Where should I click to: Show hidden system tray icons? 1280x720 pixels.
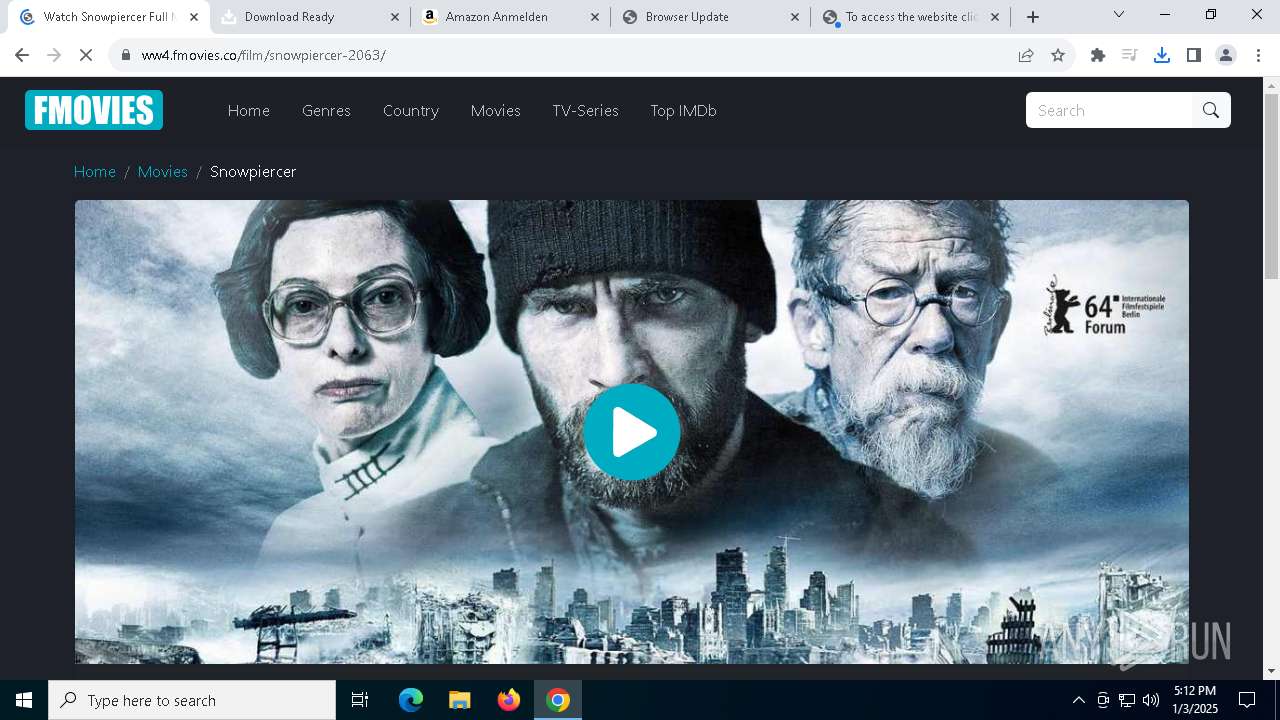click(1078, 700)
